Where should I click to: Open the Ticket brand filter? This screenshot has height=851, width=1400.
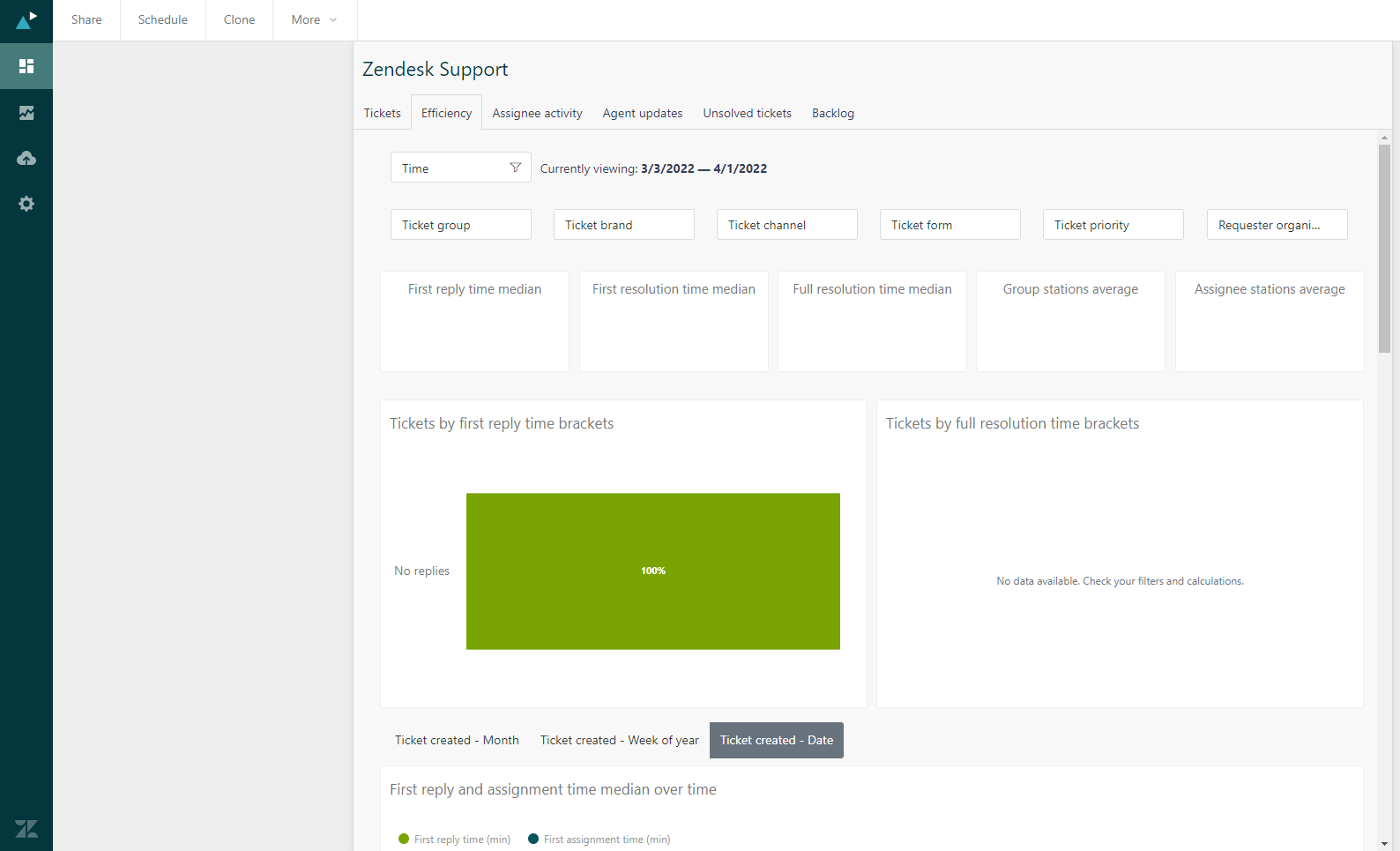pos(624,225)
